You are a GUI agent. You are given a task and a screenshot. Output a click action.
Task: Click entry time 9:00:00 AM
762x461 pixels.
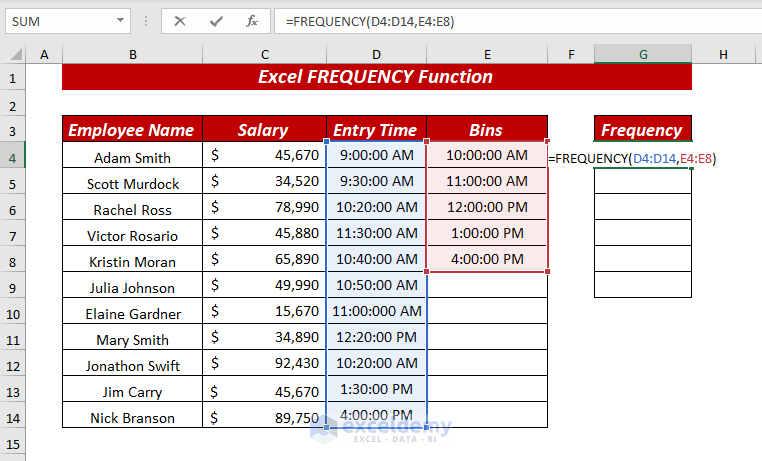(x=377, y=155)
